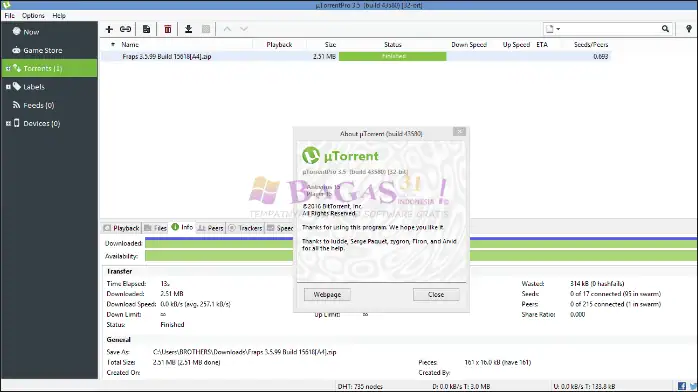Switch to the Trackers tab
This screenshot has height=392, width=698.
click(245, 228)
